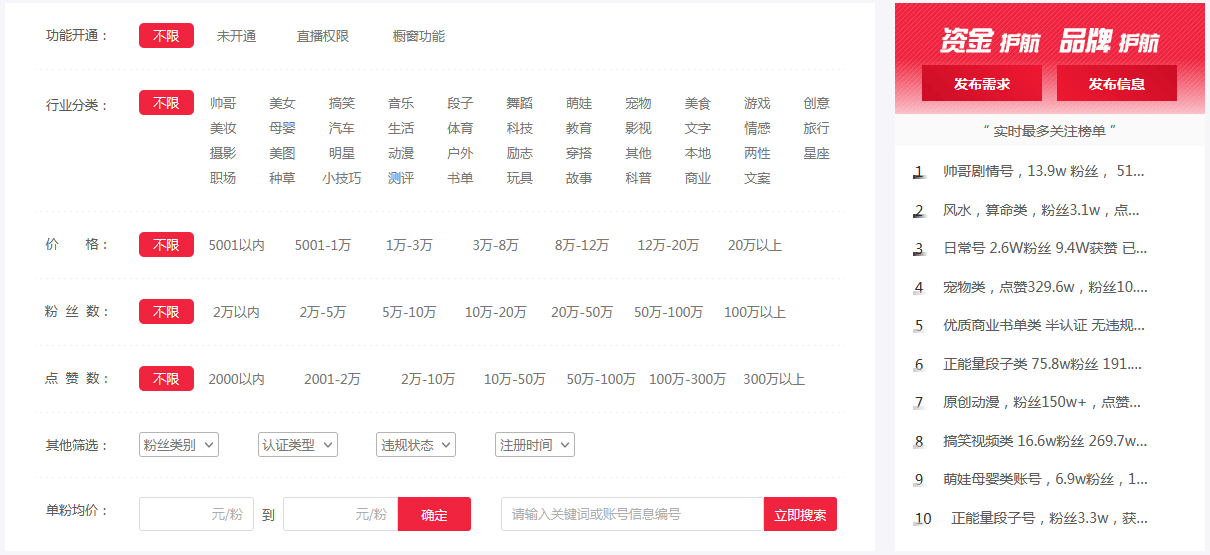
Task: Choose the 商业 category
Action: pyautogui.click(x=698, y=178)
